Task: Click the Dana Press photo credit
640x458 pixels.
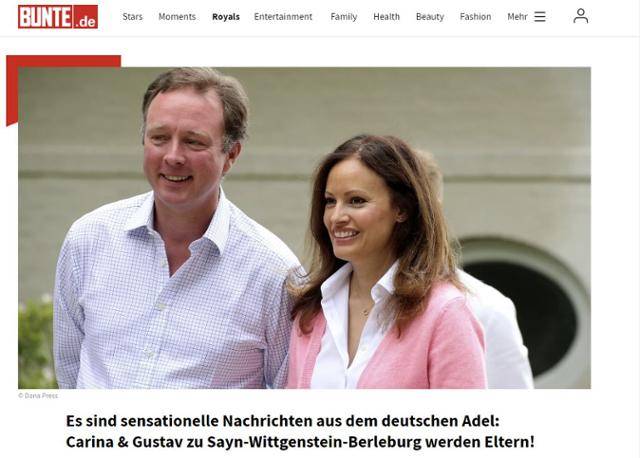Action: pyautogui.click(x=38, y=396)
